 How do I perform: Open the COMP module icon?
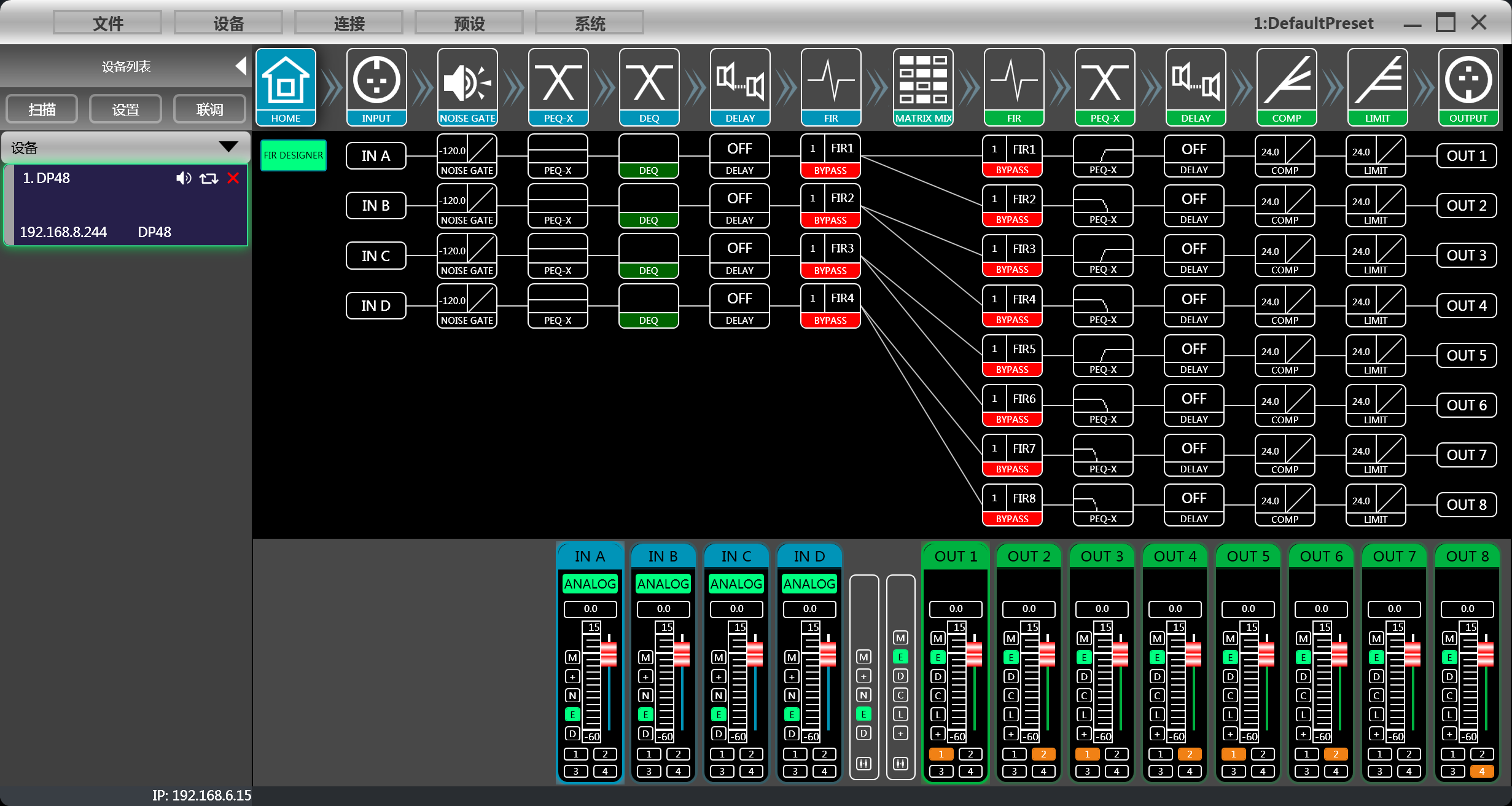pos(1287,87)
